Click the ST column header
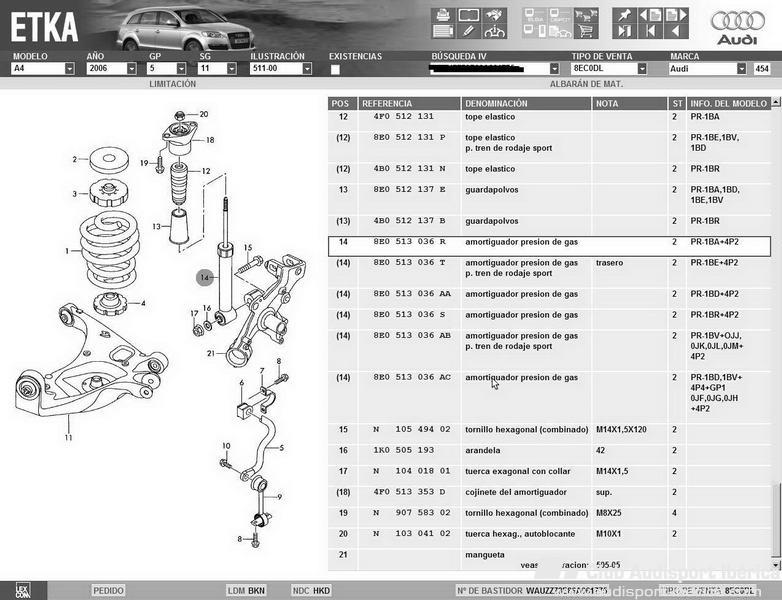 (677, 103)
